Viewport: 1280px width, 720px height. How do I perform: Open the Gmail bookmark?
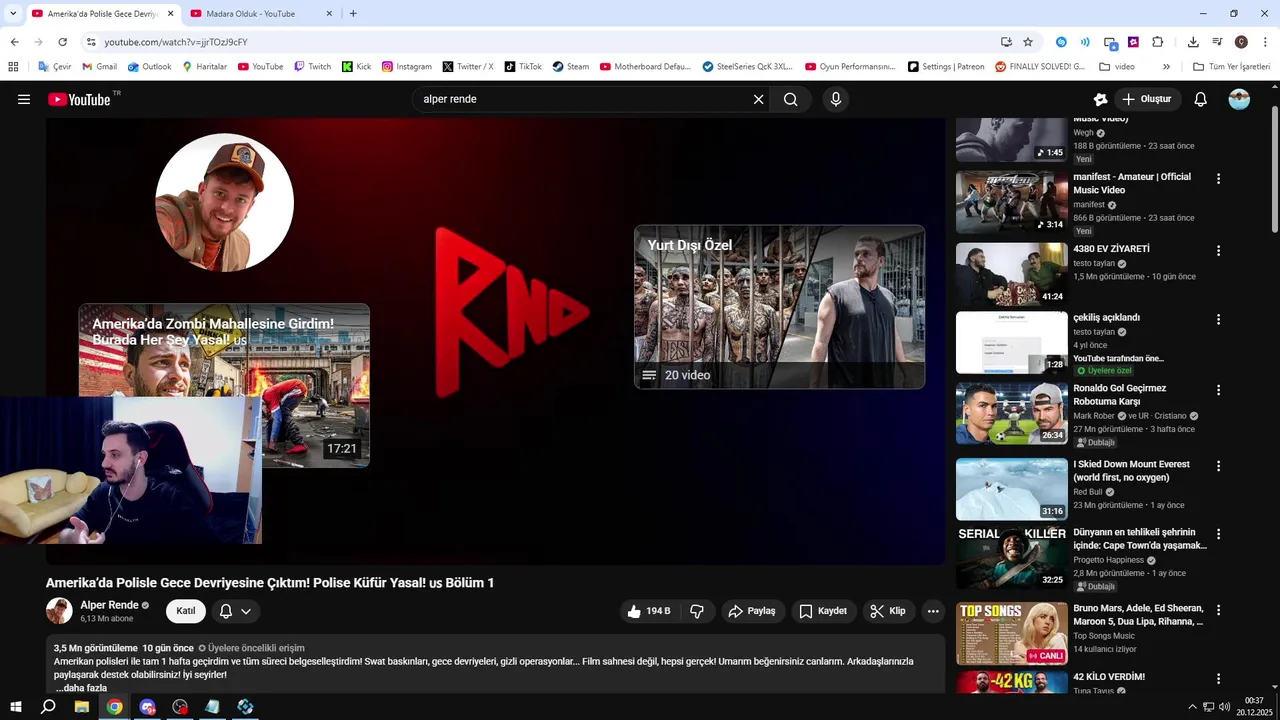pos(99,67)
